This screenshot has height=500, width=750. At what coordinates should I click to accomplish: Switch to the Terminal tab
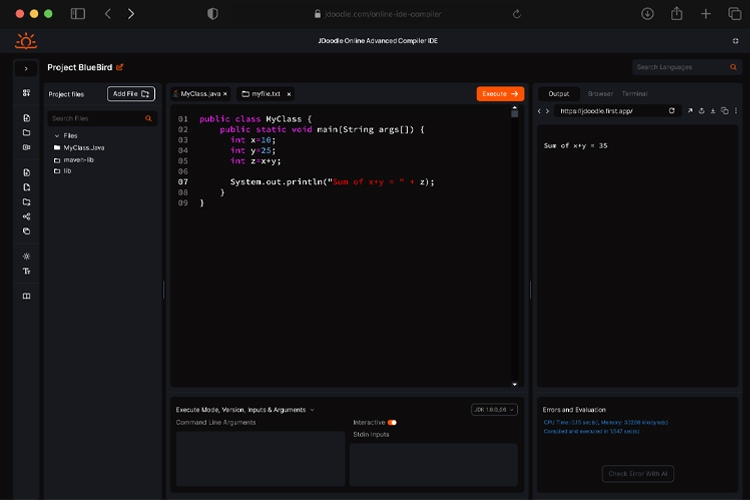(x=634, y=94)
